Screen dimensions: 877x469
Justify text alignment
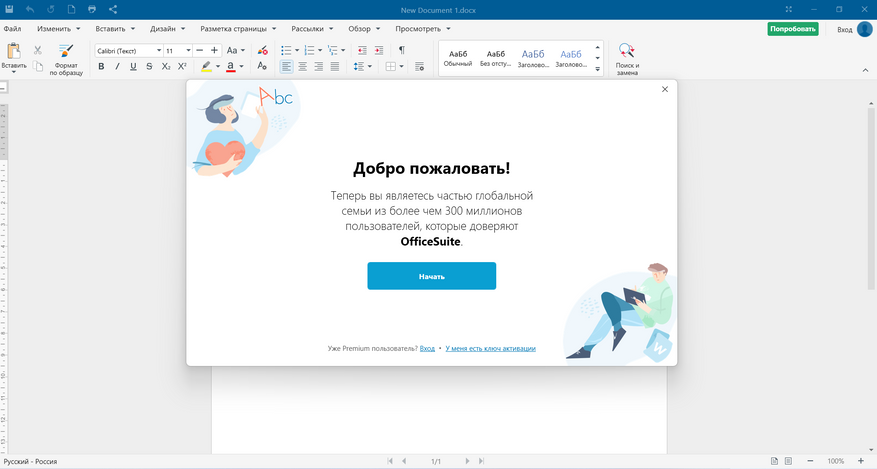[335, 67]
